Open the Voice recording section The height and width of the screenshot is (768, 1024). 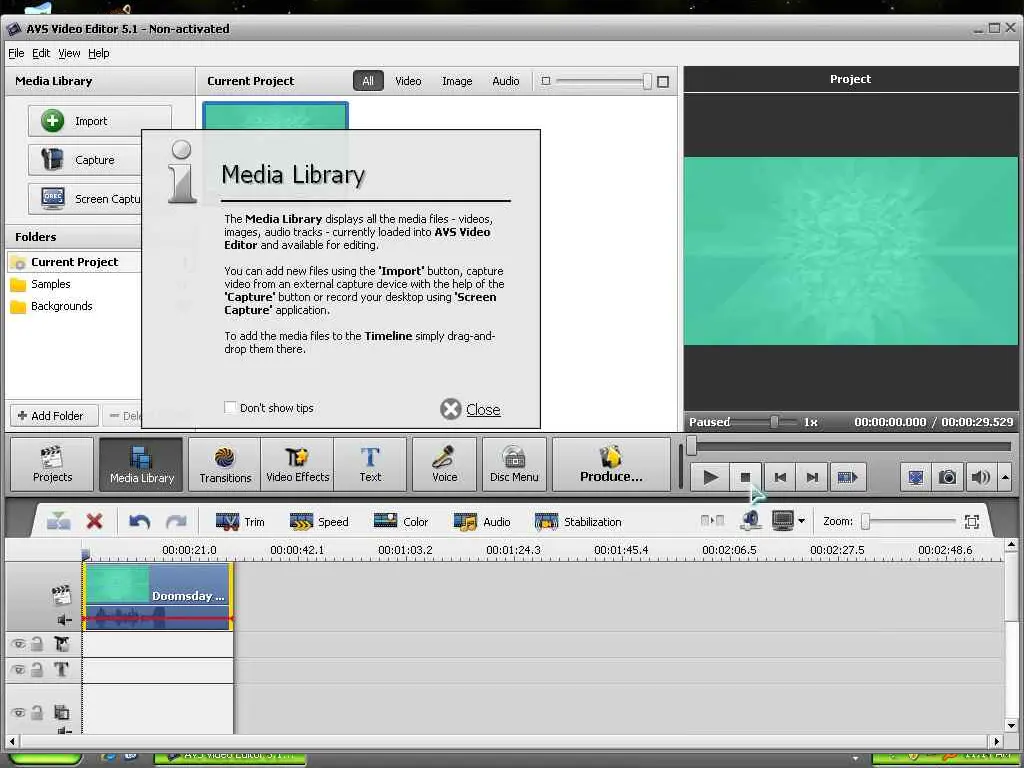444,464
